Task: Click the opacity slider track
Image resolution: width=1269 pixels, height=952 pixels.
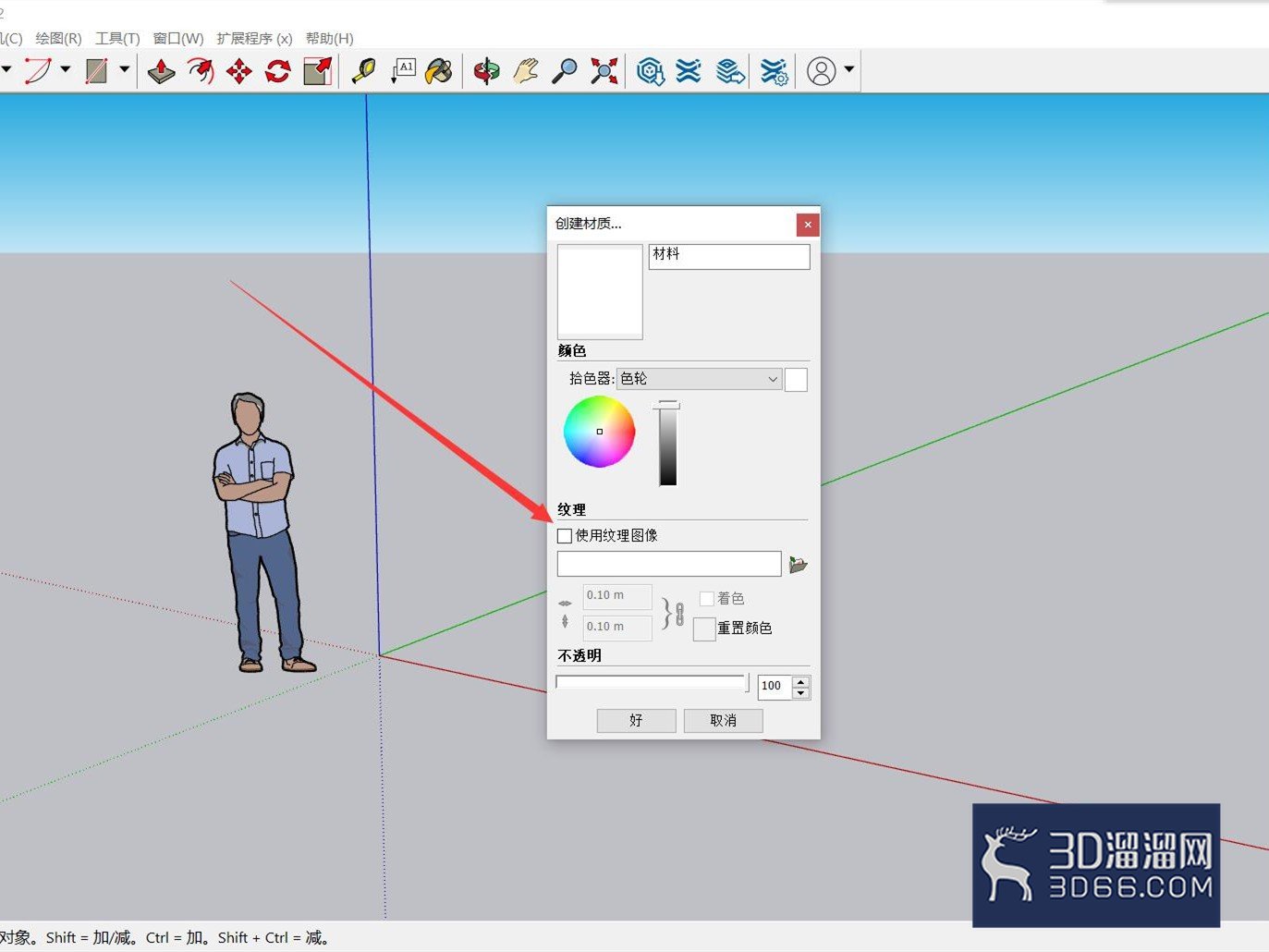Action: click(x=653, y=683)
